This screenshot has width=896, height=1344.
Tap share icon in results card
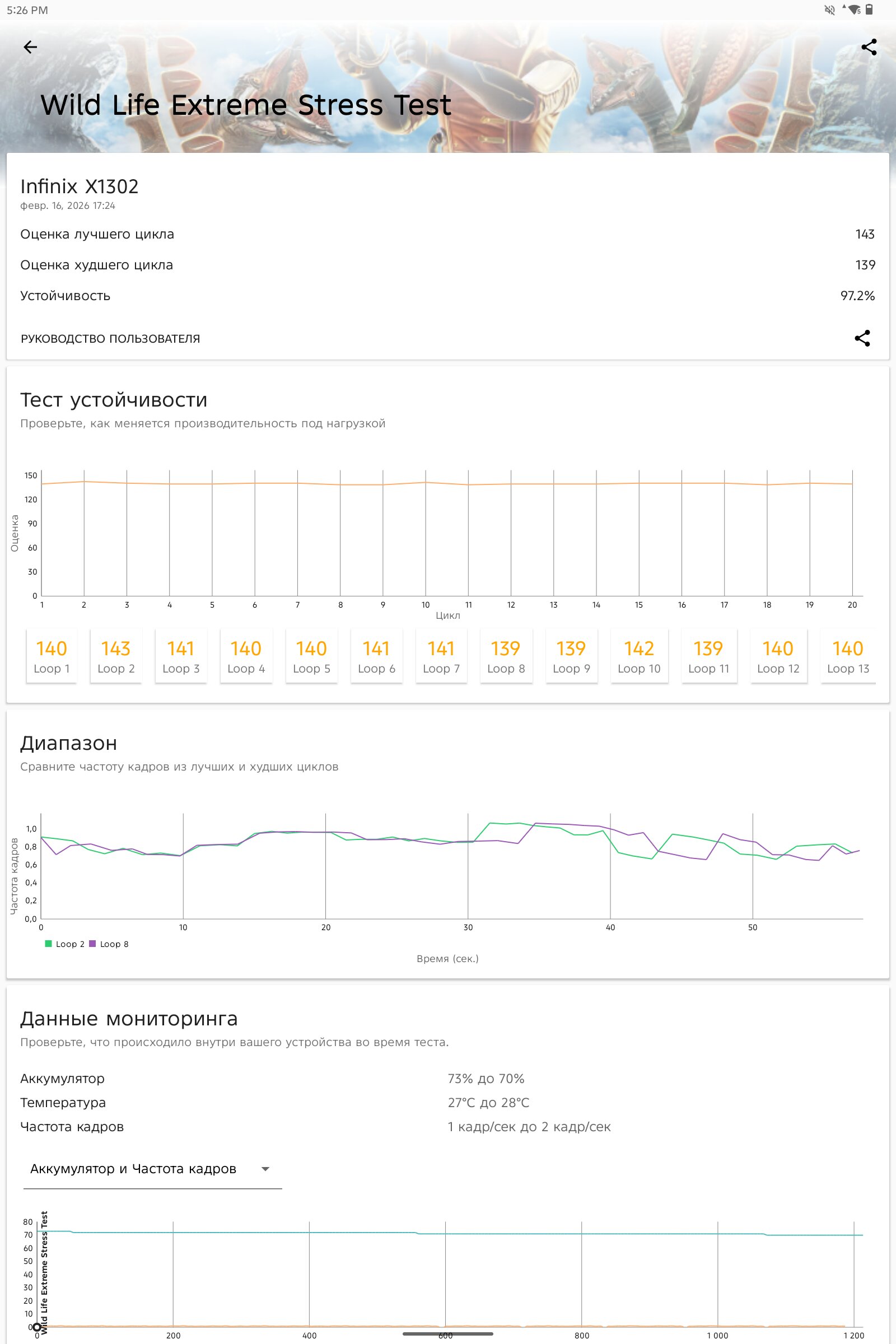pyautogui.click(x=862, y=338)
